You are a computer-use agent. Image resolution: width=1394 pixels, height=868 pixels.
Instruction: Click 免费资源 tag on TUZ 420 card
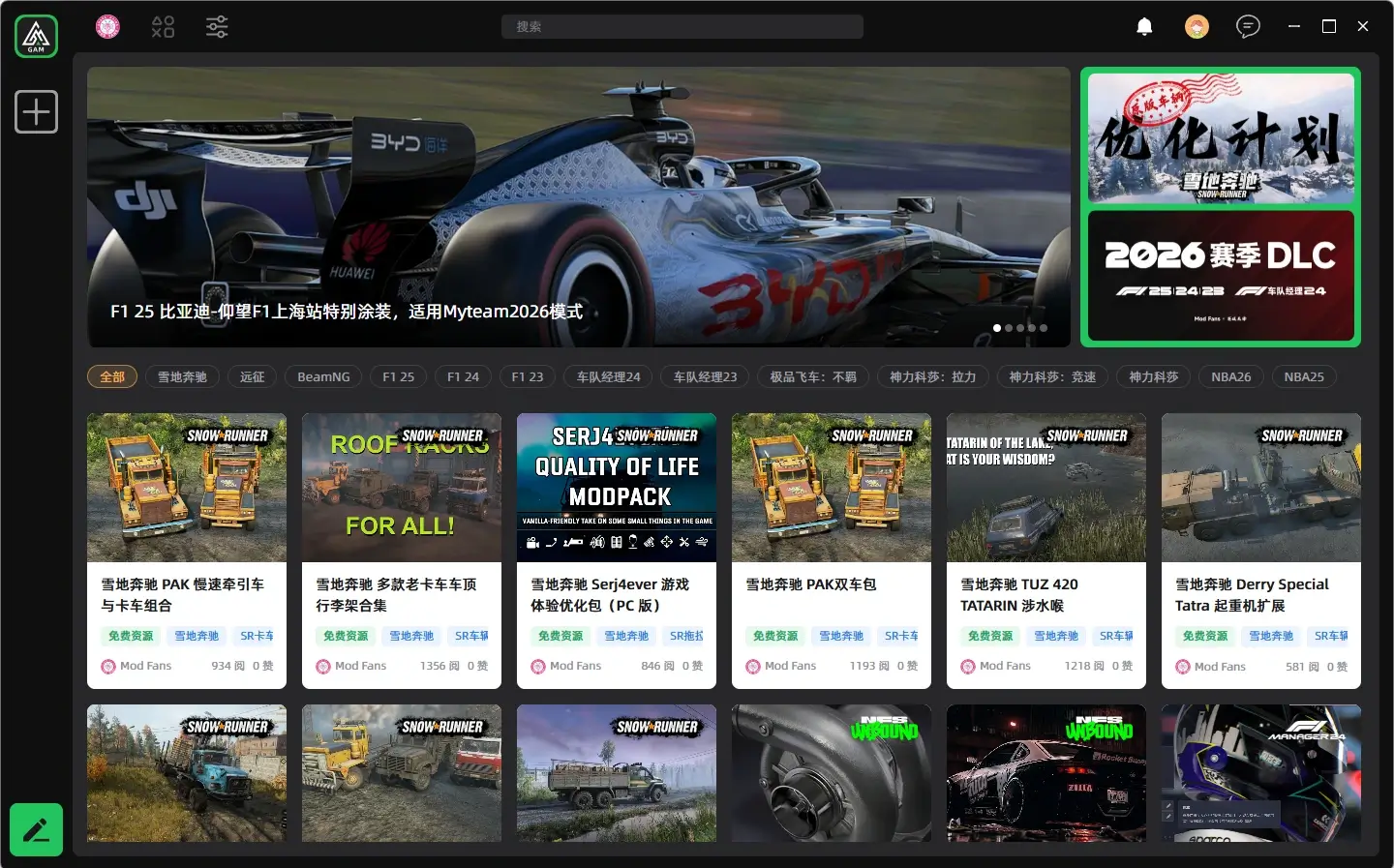coord(990,636)
